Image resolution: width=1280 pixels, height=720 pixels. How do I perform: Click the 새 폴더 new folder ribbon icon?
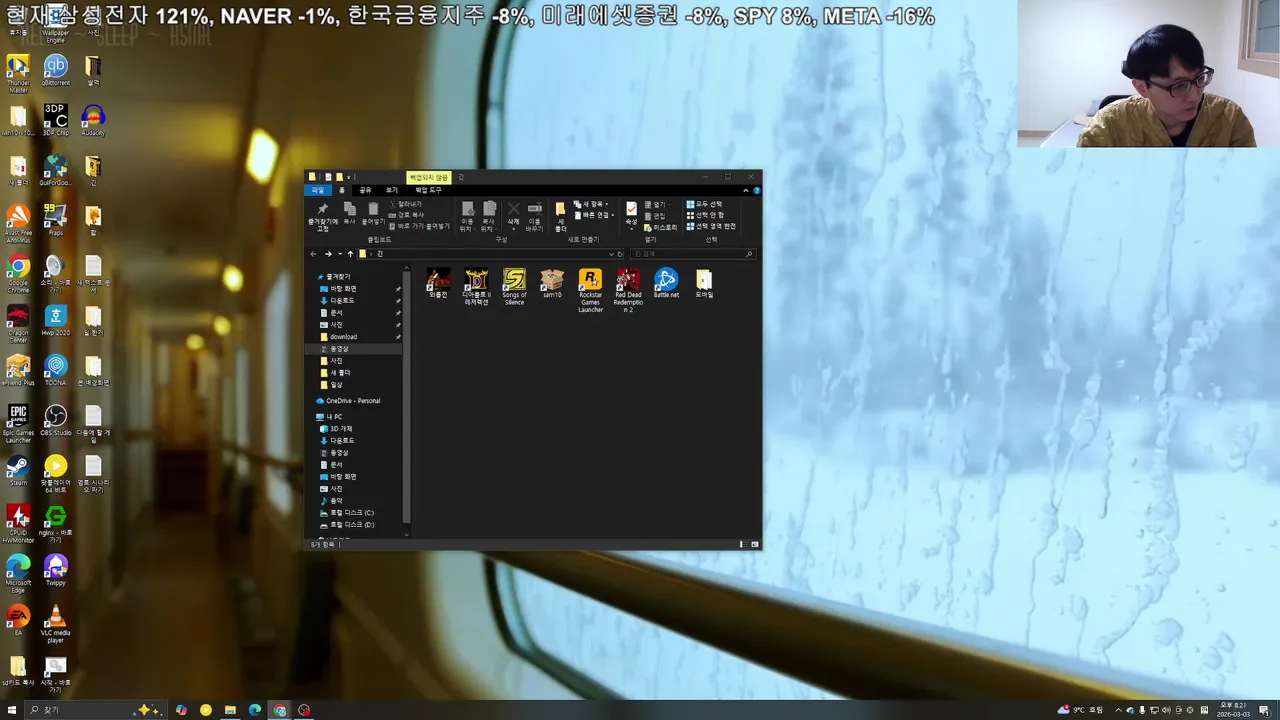(561, 217)
